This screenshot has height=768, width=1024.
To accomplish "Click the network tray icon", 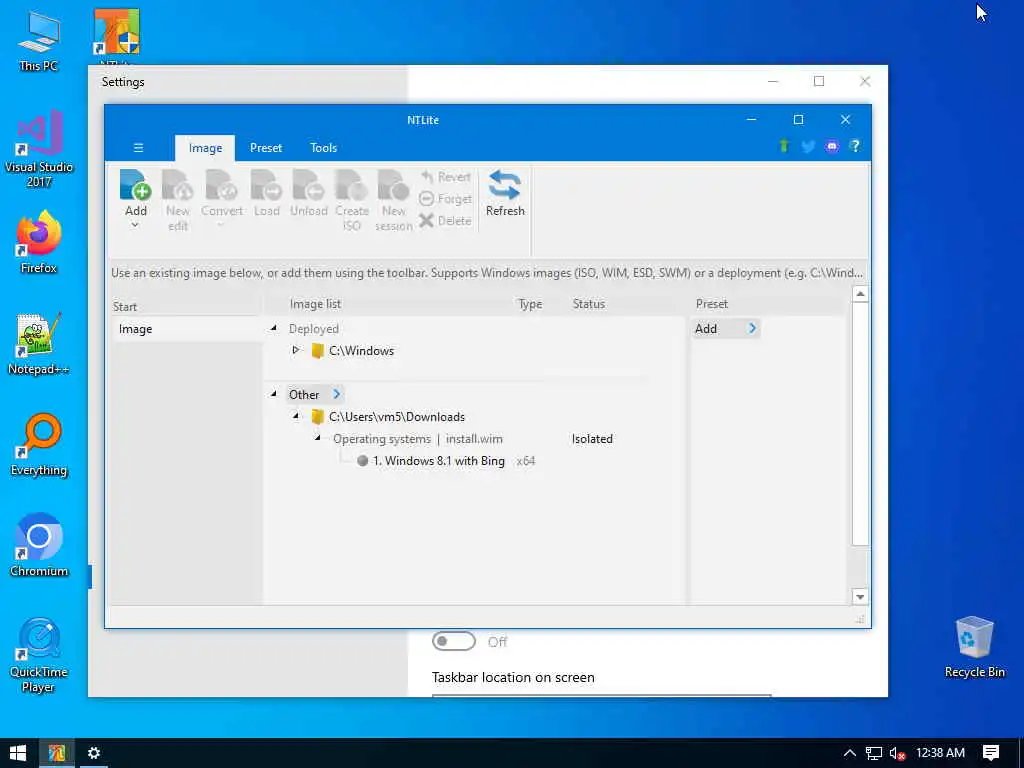I will 874,754.
